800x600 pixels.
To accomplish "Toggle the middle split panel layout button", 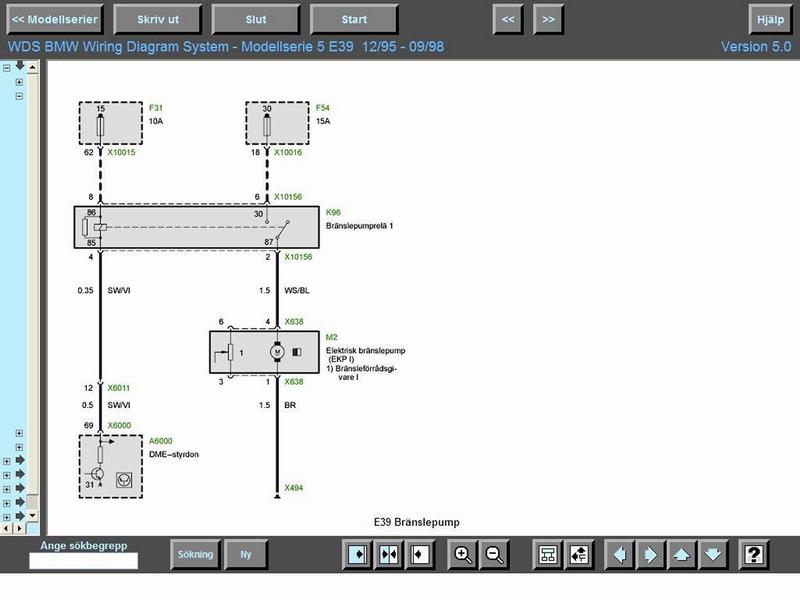I will [388, 555].
